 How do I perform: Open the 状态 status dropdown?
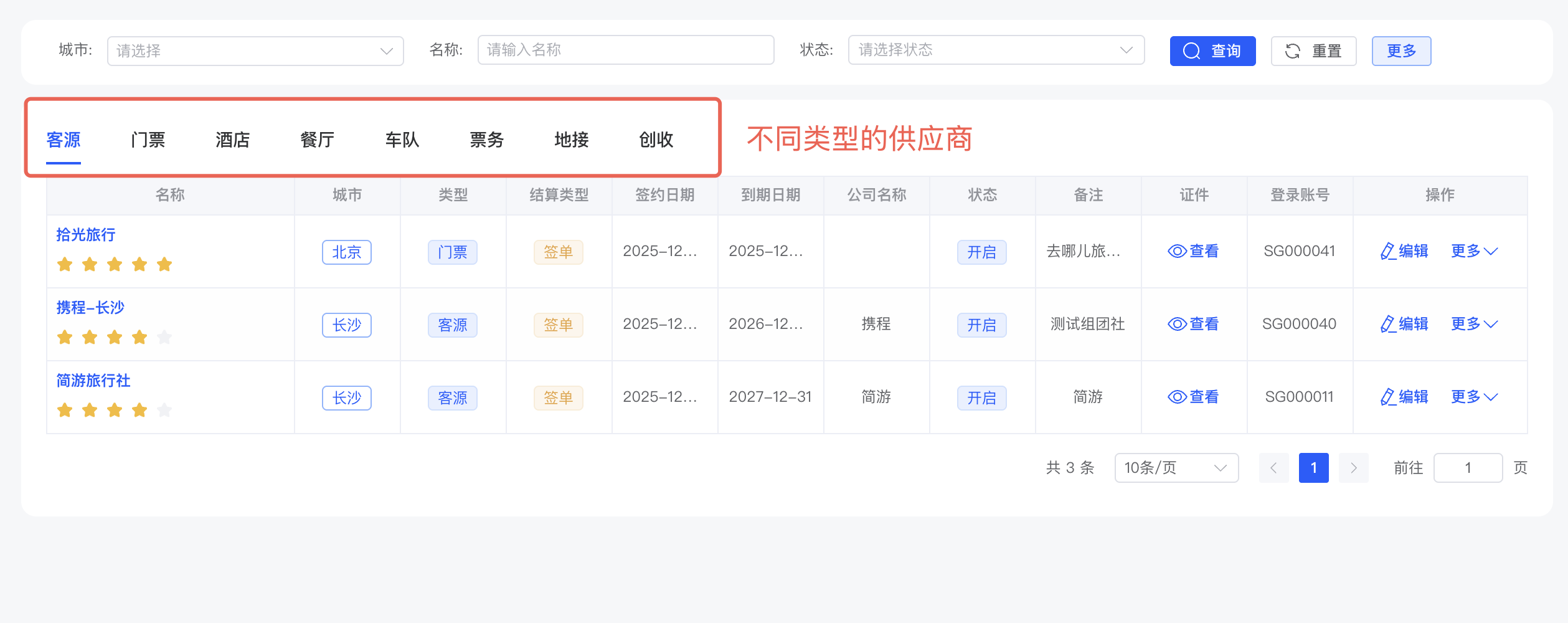click(995, 50)
